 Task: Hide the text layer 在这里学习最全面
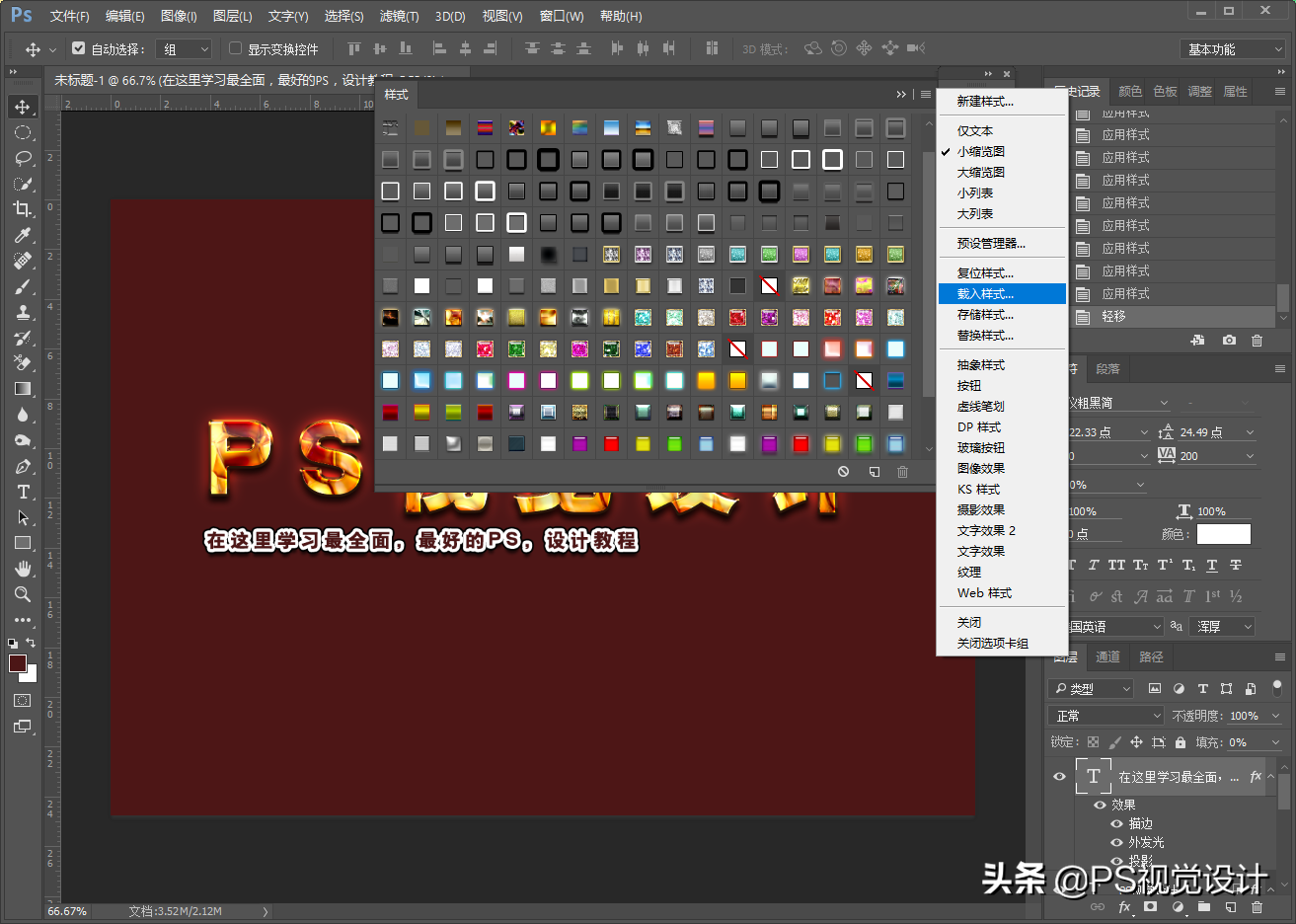point(1059,777)
